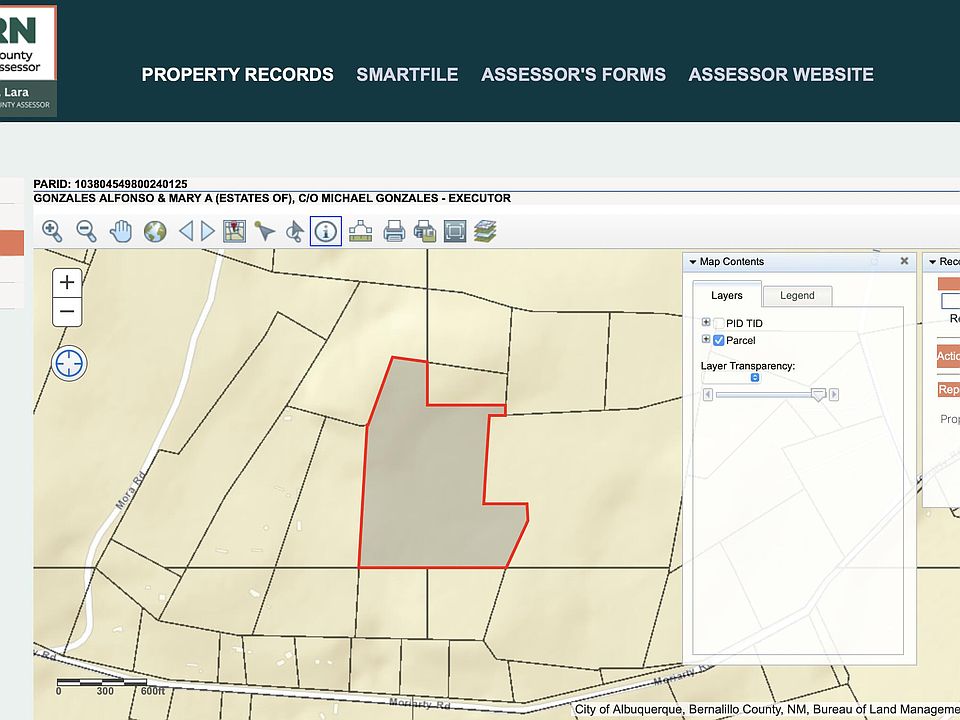Click the locate-me crosshair button
Viewport: 960px width, 720px height.
(69, 364)
